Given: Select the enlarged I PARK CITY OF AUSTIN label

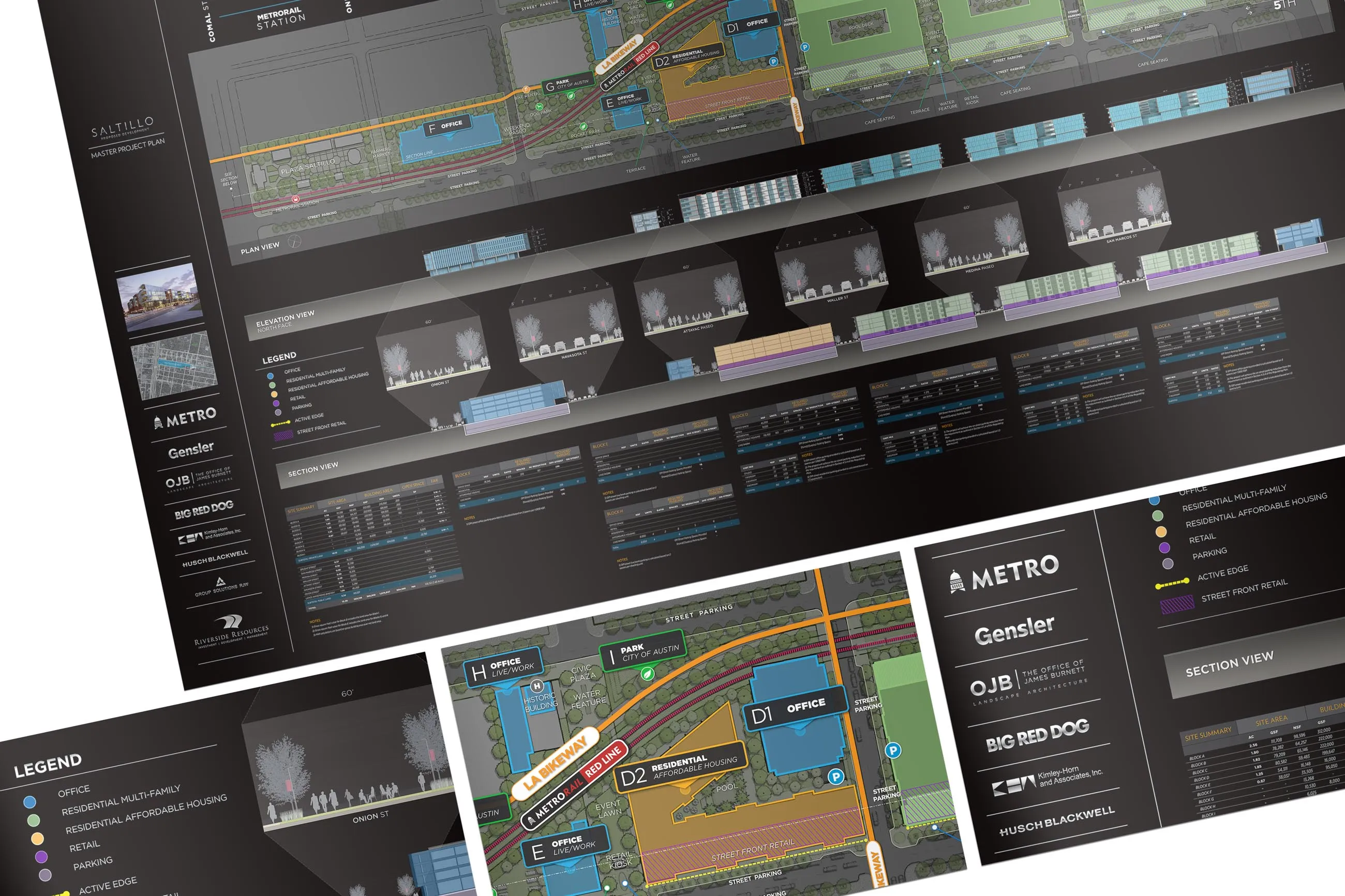Looking at the screenshot, I should click(642, 651).
